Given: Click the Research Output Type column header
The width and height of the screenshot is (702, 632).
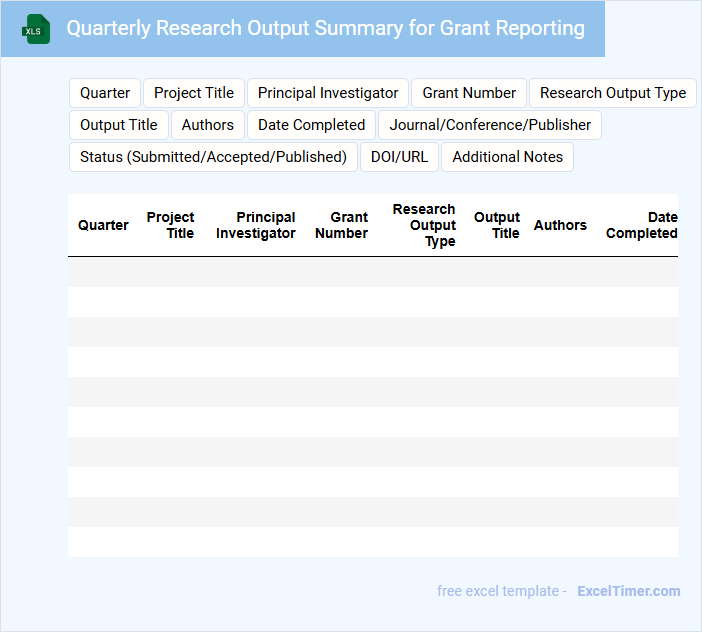Looking at the screenshot, I should click(425, 225).
